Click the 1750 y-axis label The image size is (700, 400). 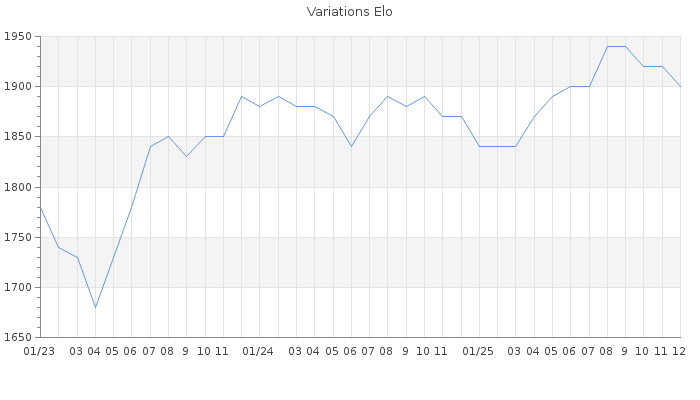(17, 238)
